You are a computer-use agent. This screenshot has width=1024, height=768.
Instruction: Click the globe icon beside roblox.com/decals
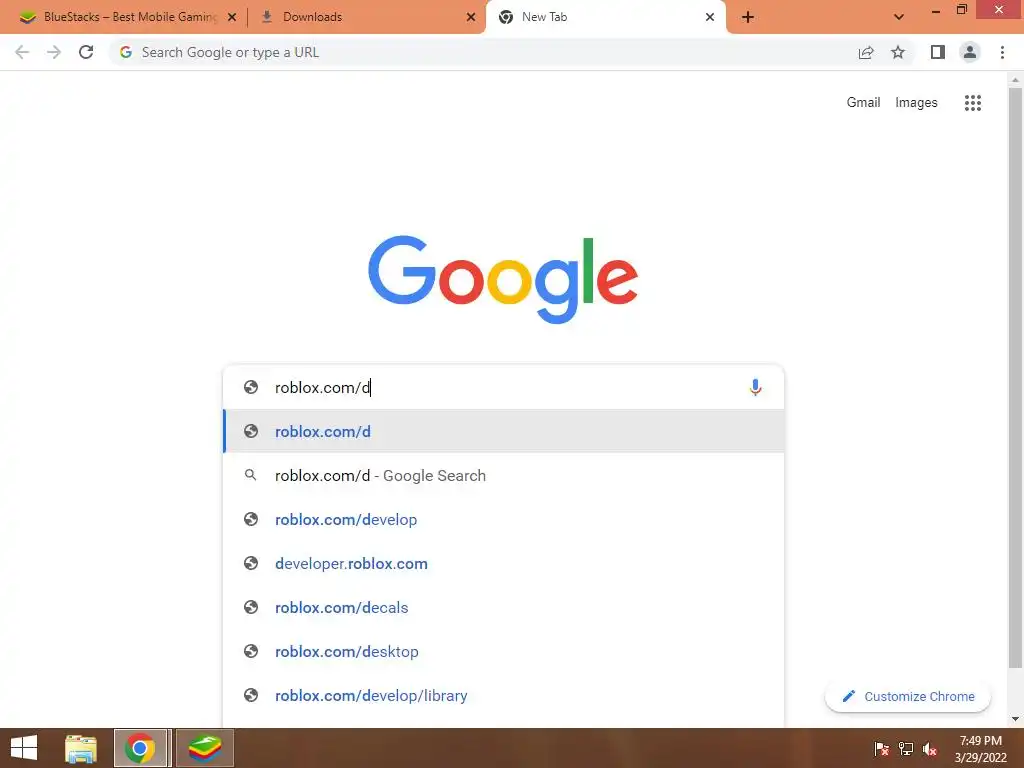[x=251, y=607]
